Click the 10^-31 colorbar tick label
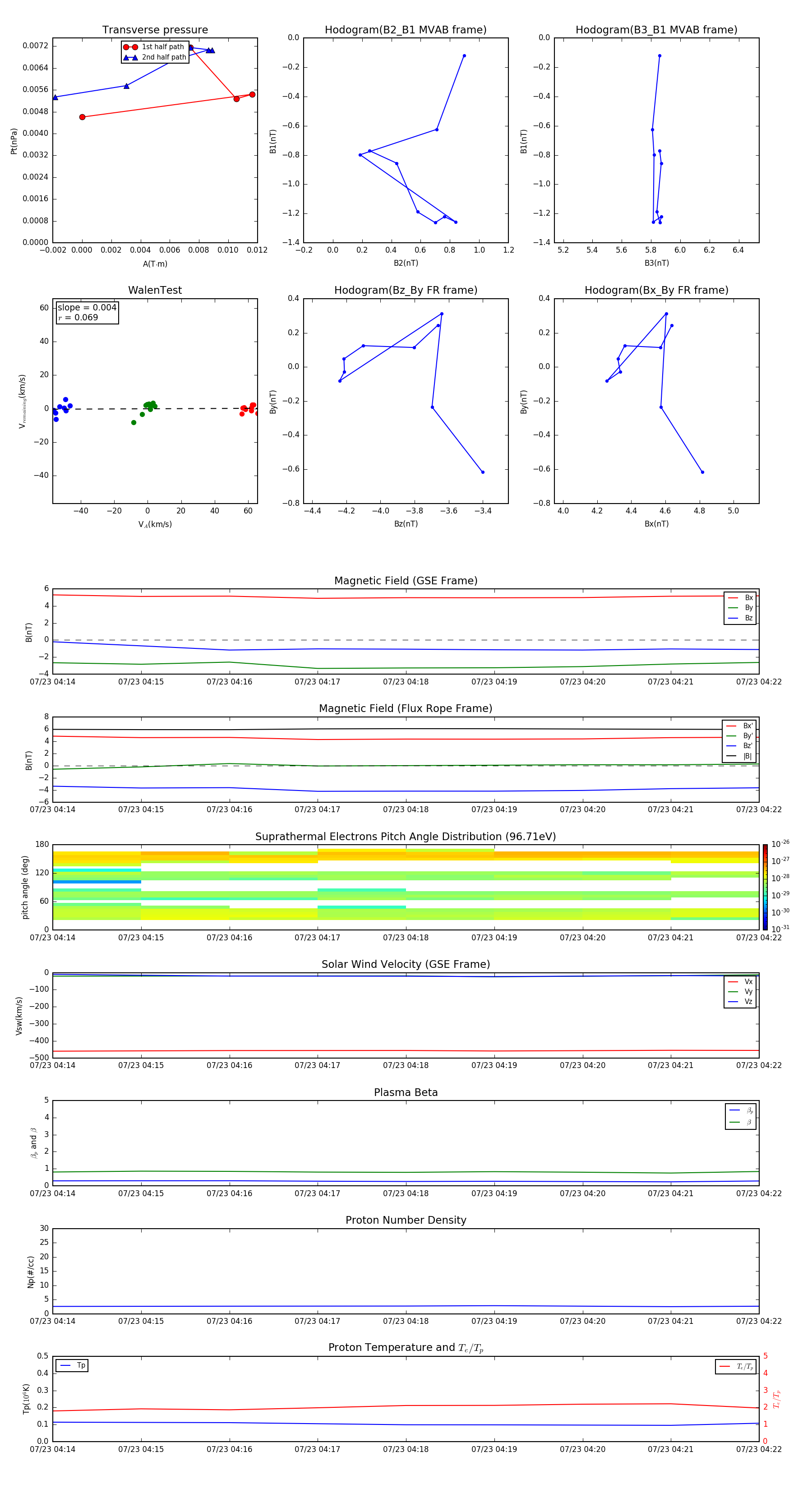 pyautogui.click(x=780, y=929)
